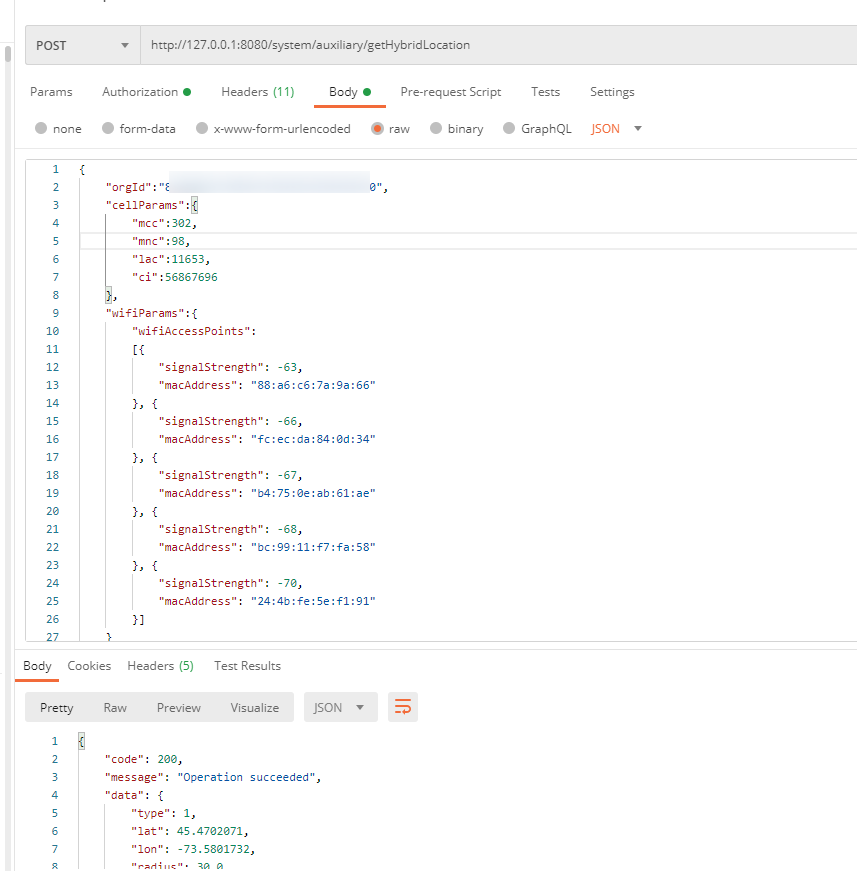Go to Pre-request Script tab
Image resolution: width=857 pixels, height=871 pixels.
[x=450, y=92]
